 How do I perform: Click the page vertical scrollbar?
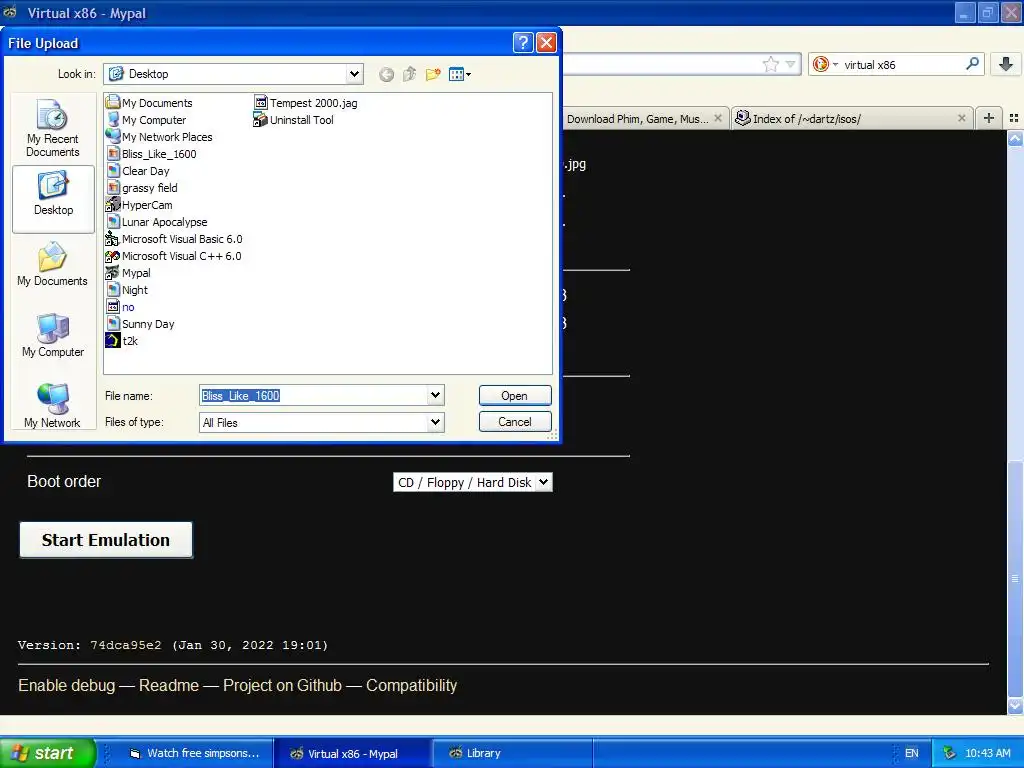pyautogui.click(x=1015, y=579)
